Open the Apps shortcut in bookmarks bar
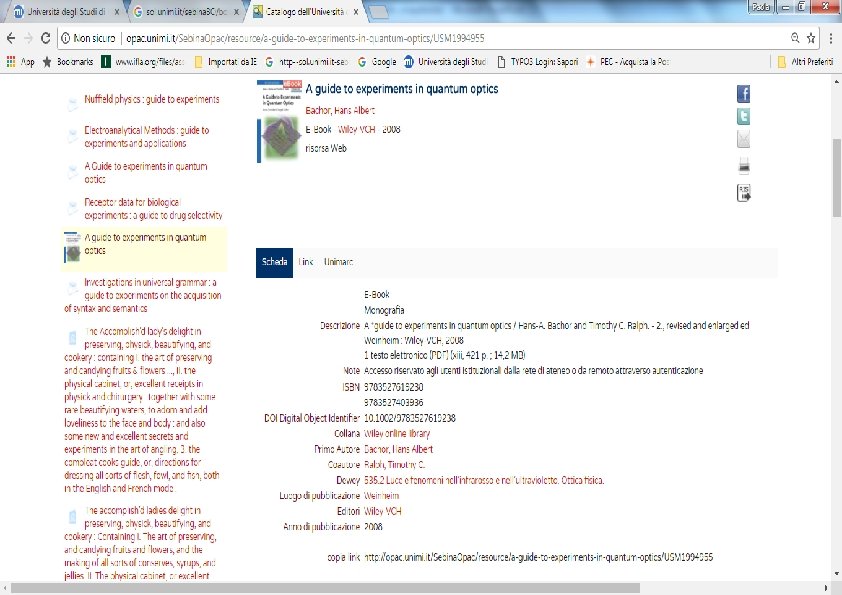Image resolution: width=842 pixels, height=595 pixels. click(x=20, y=62)
